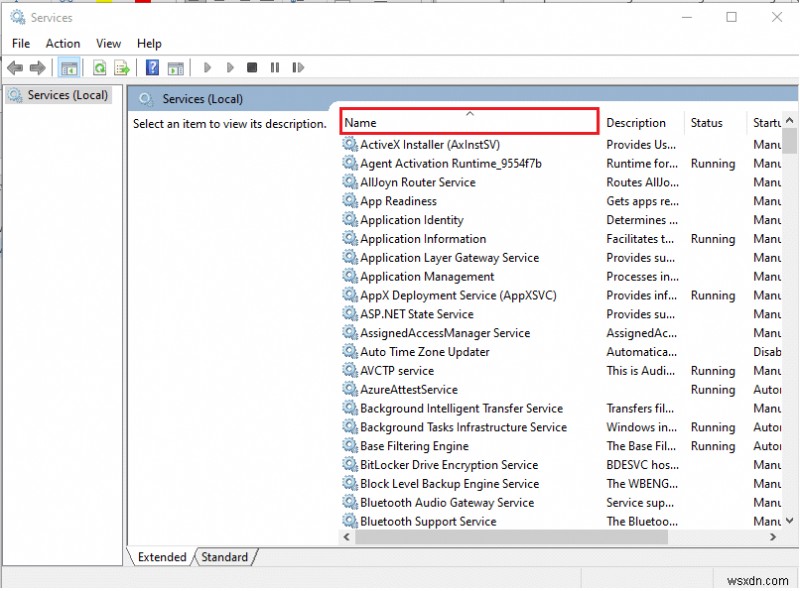Click the Forward arrow in toolbar

38,68
